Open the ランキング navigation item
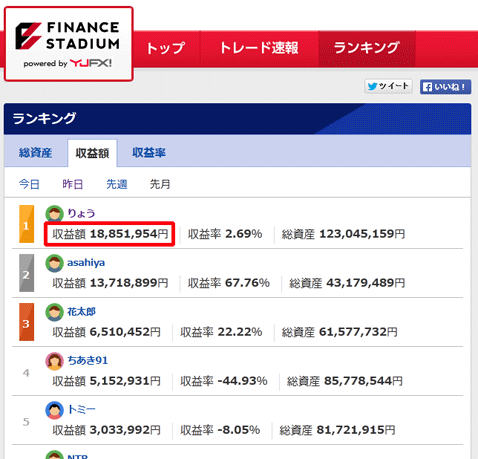This screenshot has width=478, height=459. pos(367,48)
